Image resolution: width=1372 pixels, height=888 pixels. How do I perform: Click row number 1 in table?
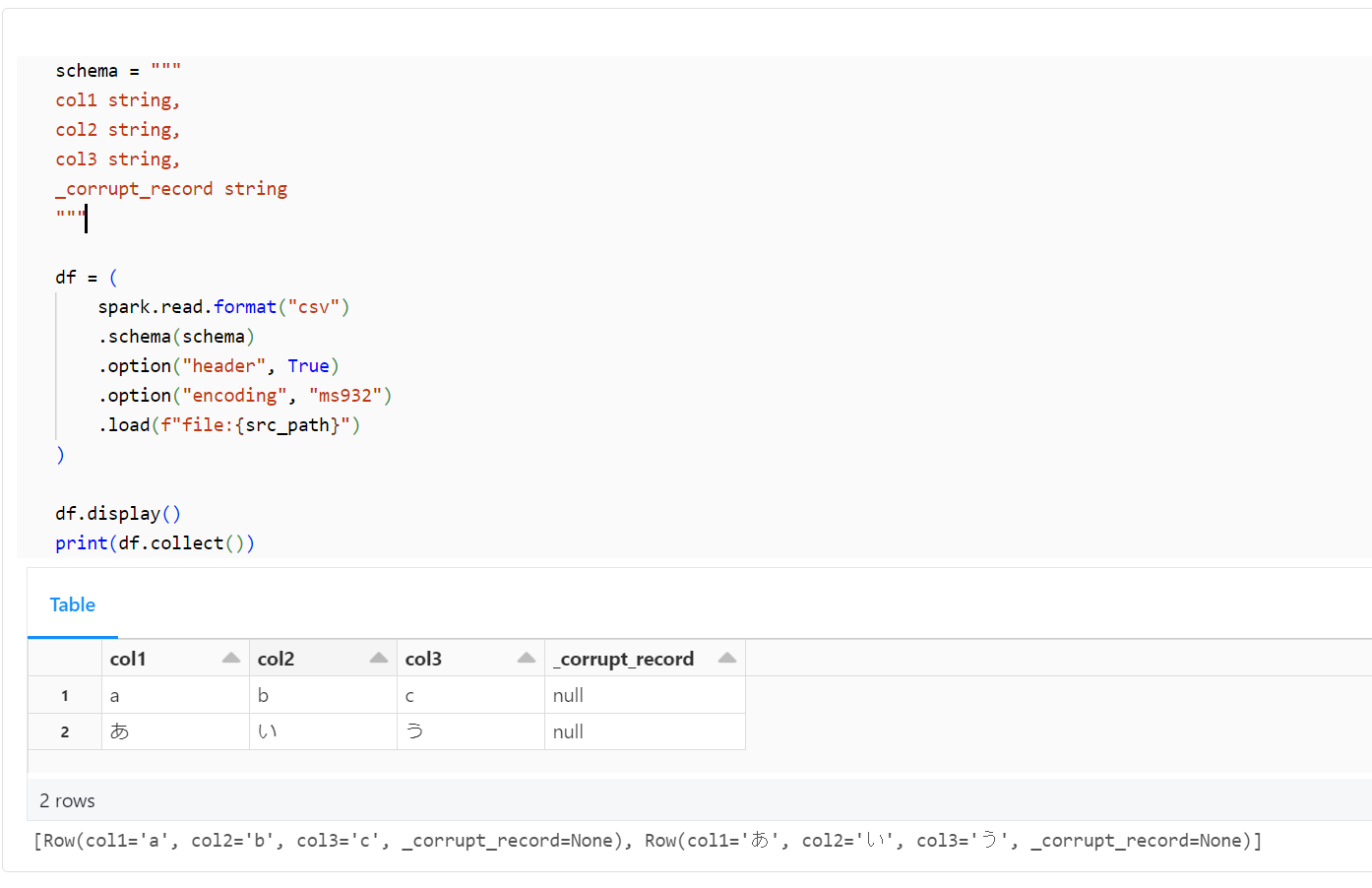coord(65,695)
